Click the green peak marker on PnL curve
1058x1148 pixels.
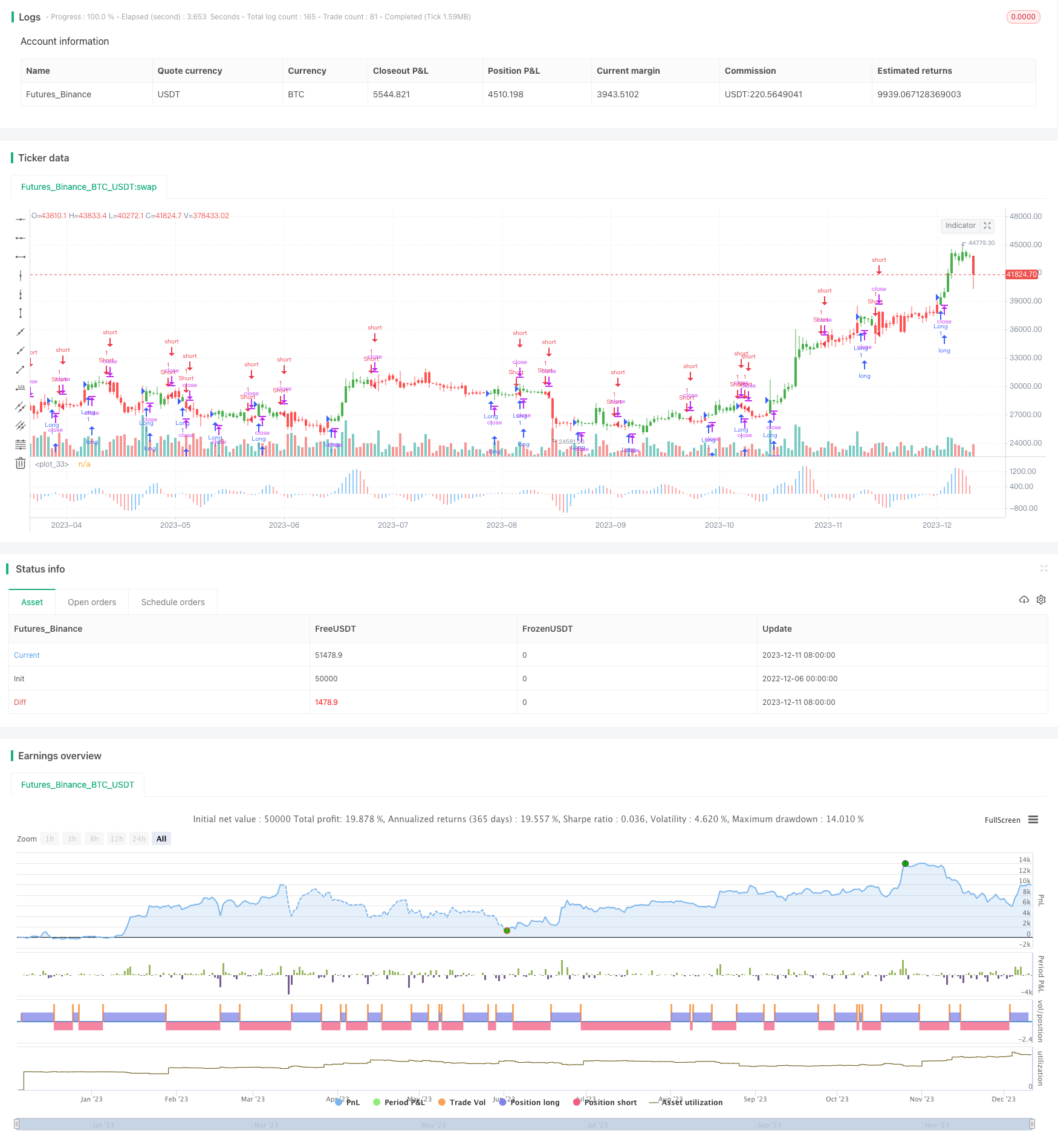(x=905, y=863)
